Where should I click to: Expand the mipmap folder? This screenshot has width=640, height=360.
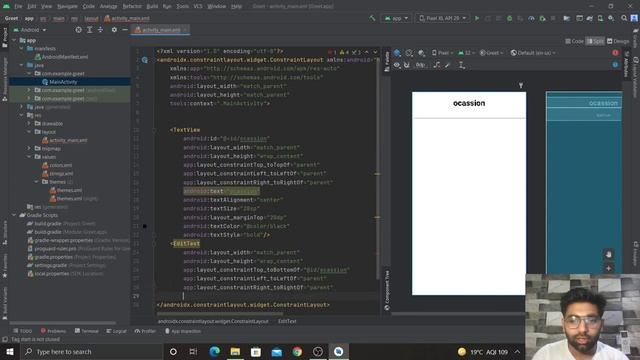click(x=29, y=149)
